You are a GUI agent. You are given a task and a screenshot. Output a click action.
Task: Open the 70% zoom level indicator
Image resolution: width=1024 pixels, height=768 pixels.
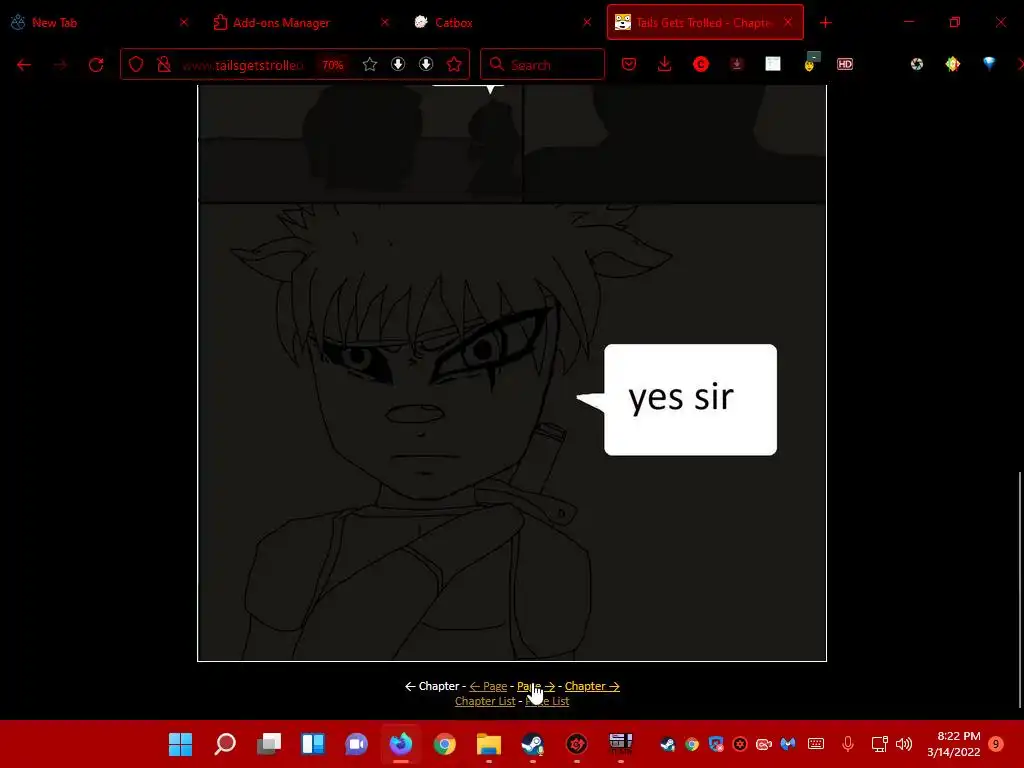pyautogui.click(x=332, y=65)
